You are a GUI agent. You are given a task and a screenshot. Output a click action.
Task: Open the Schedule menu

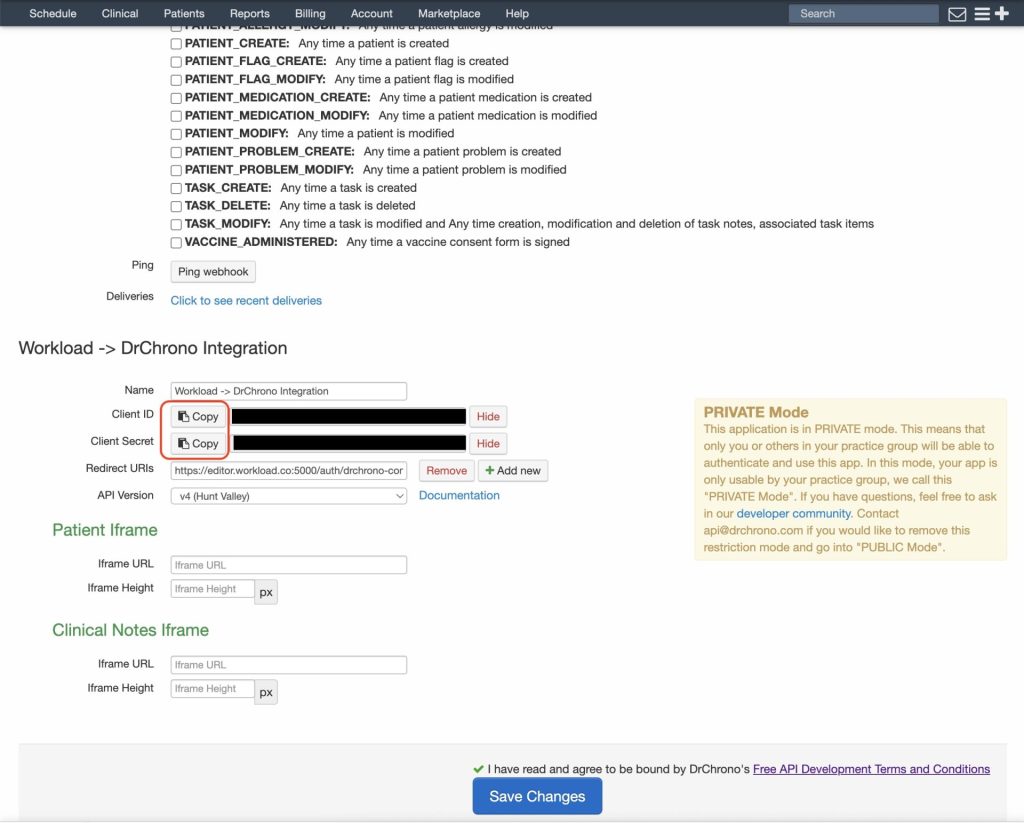pyautogui.click(x=53, y=13)
